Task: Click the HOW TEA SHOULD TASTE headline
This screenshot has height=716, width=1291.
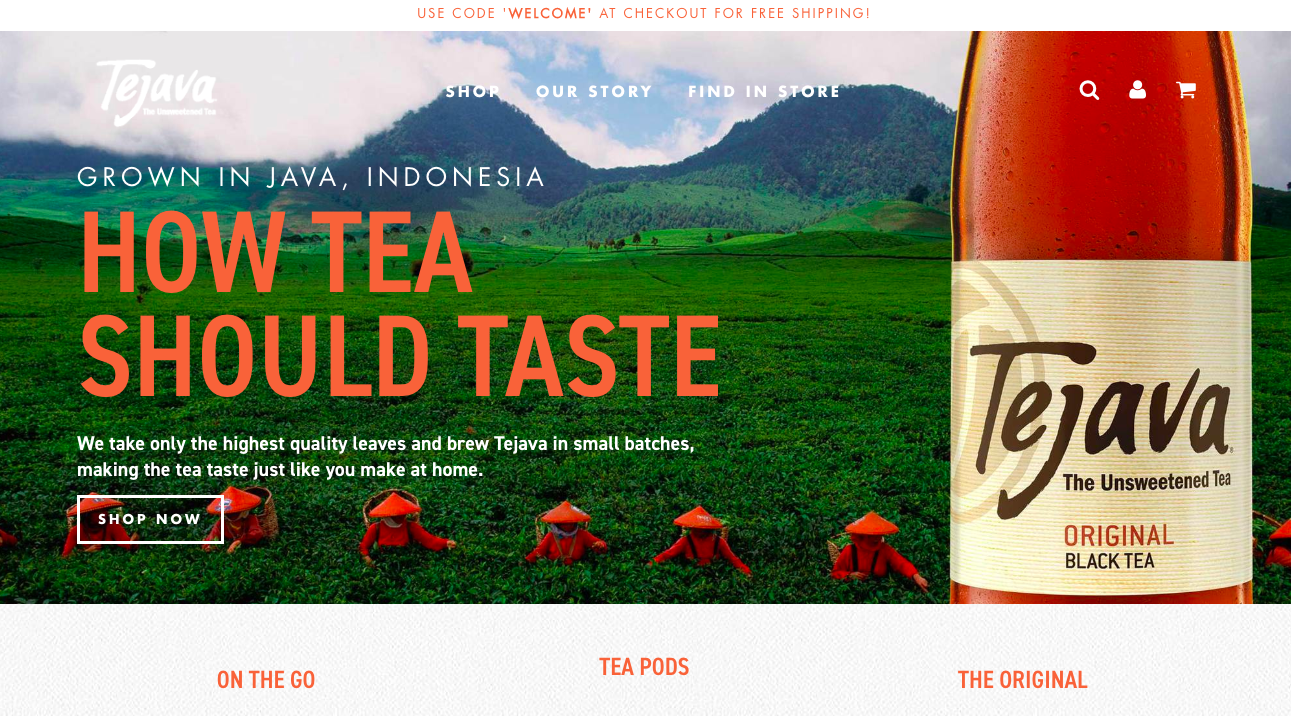Action: coord(399,302)
